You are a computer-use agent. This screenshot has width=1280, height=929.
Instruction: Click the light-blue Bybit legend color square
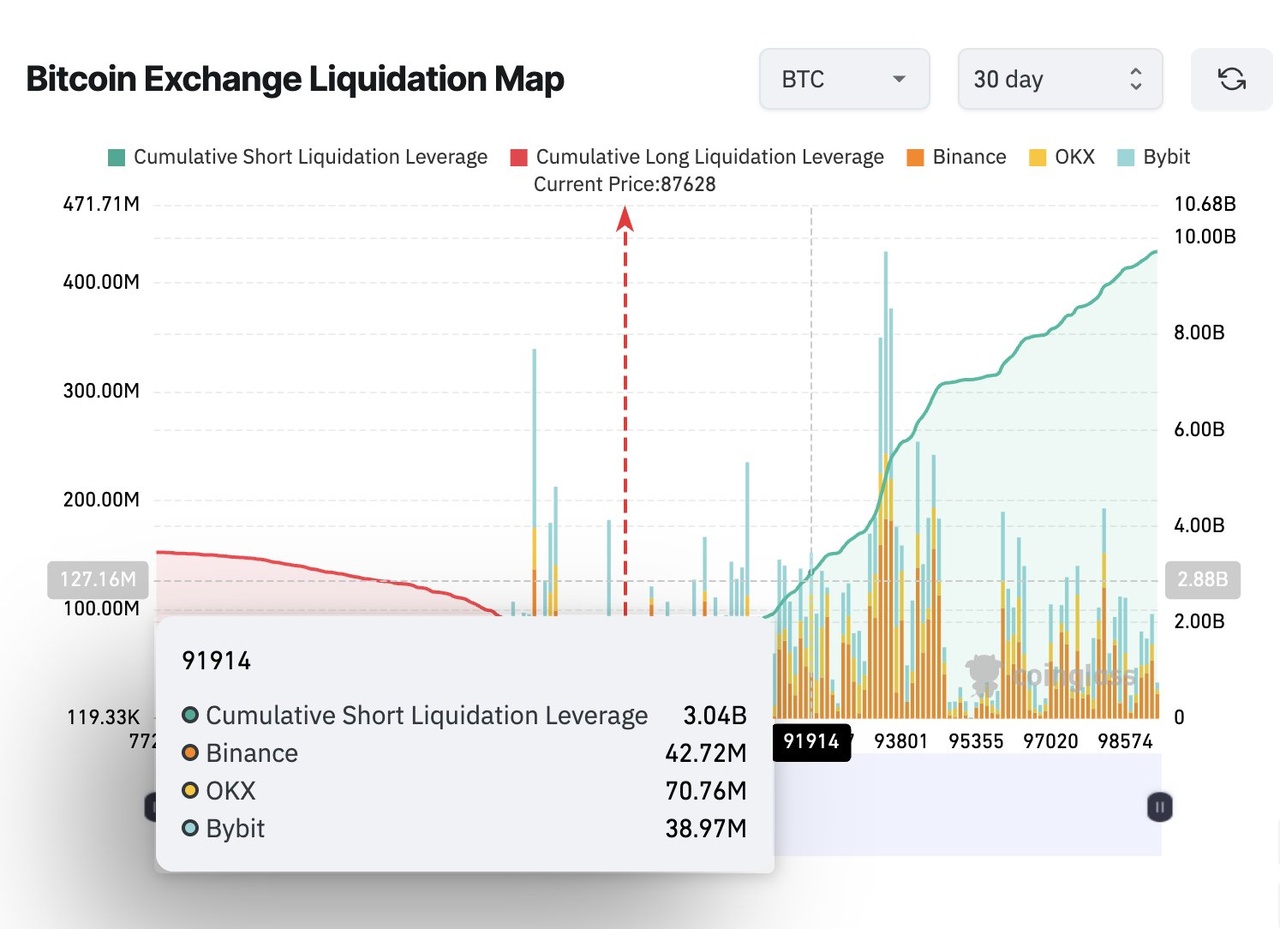[1127, 157]
